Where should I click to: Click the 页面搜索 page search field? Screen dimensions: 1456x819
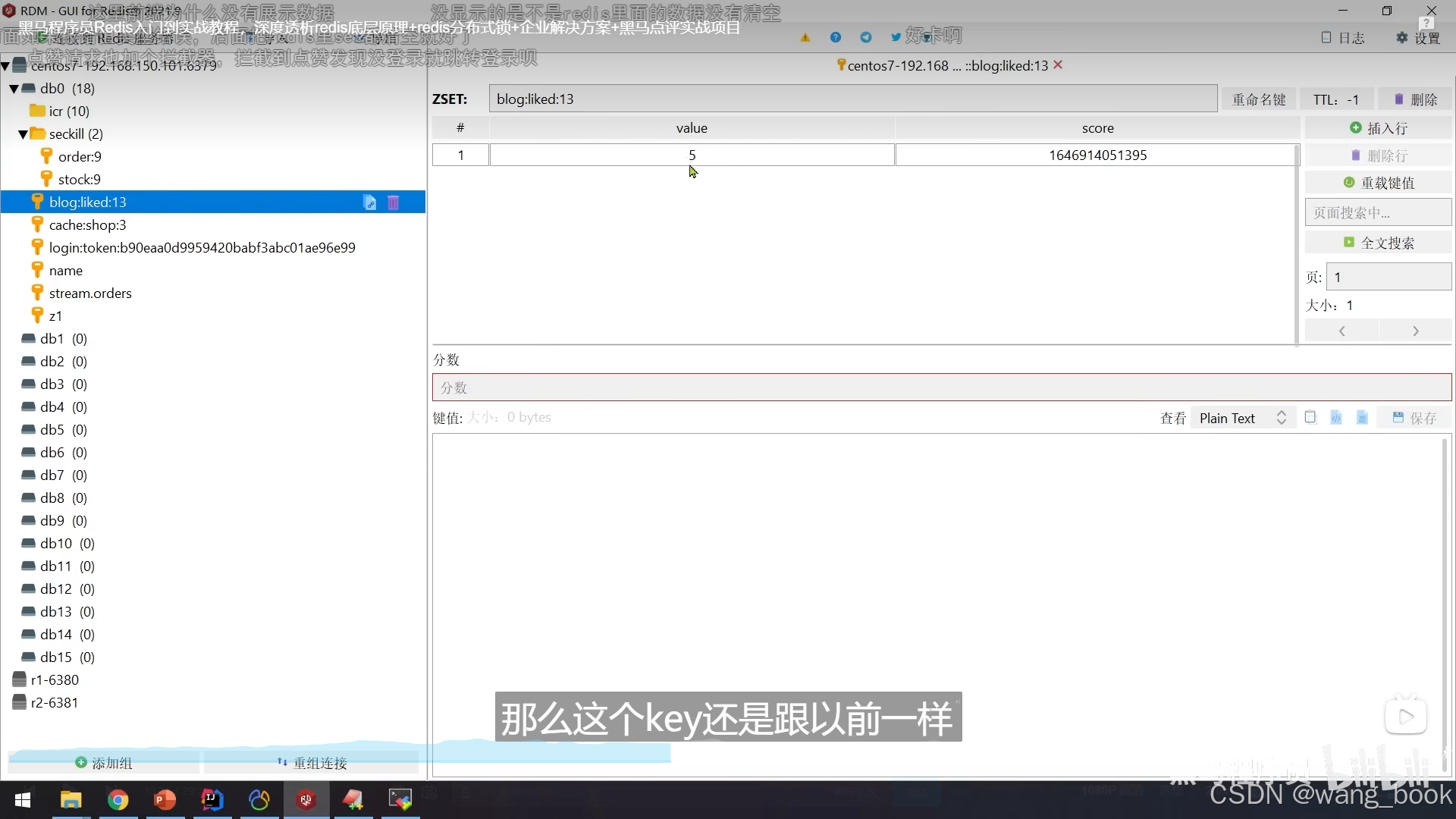[1379, 213]
